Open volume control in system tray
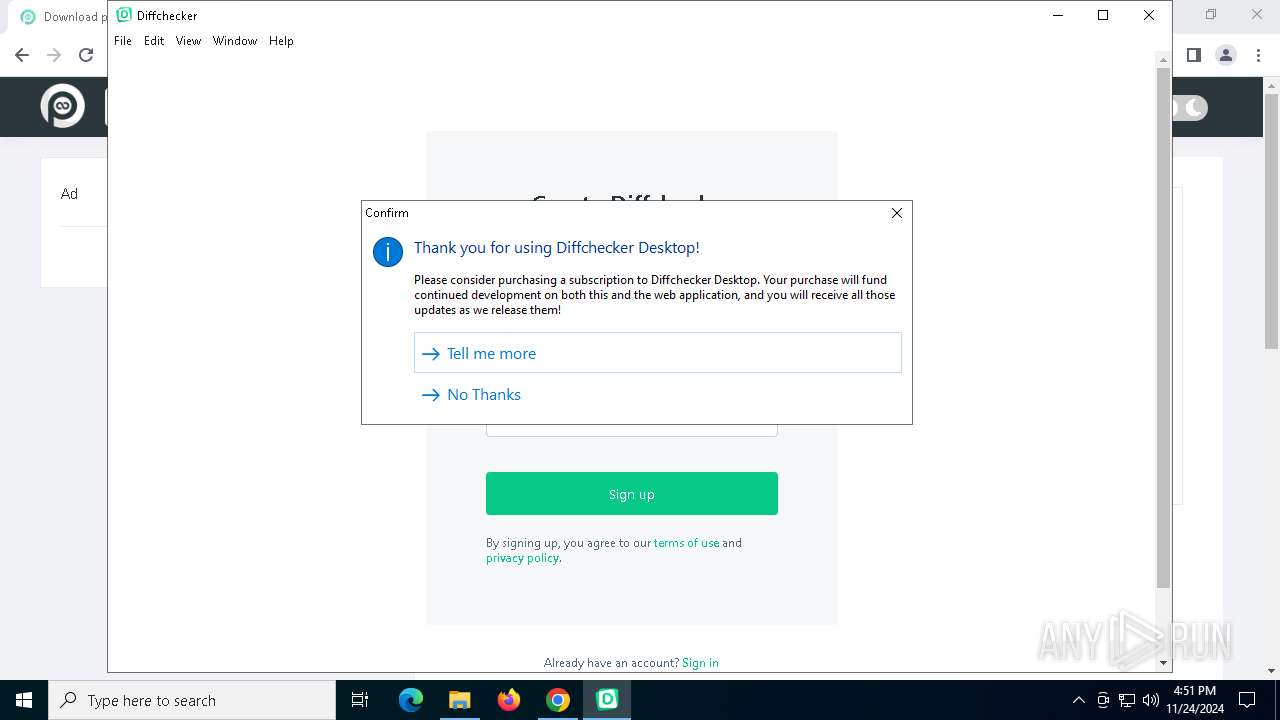1280x720 pixels. (x=1151, y=700)
